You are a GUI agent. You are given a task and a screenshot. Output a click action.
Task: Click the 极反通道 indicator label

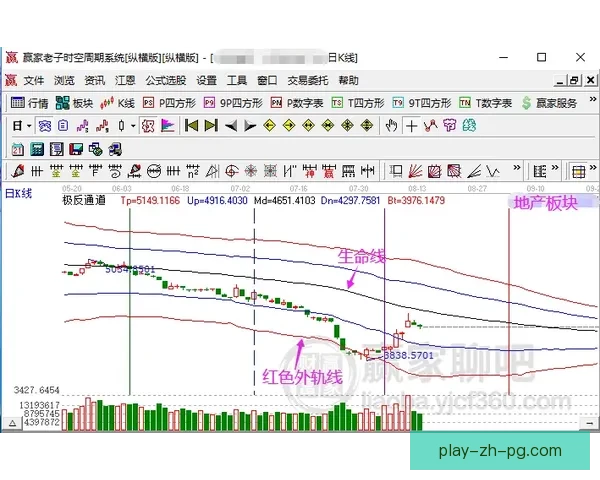(84, 200)
